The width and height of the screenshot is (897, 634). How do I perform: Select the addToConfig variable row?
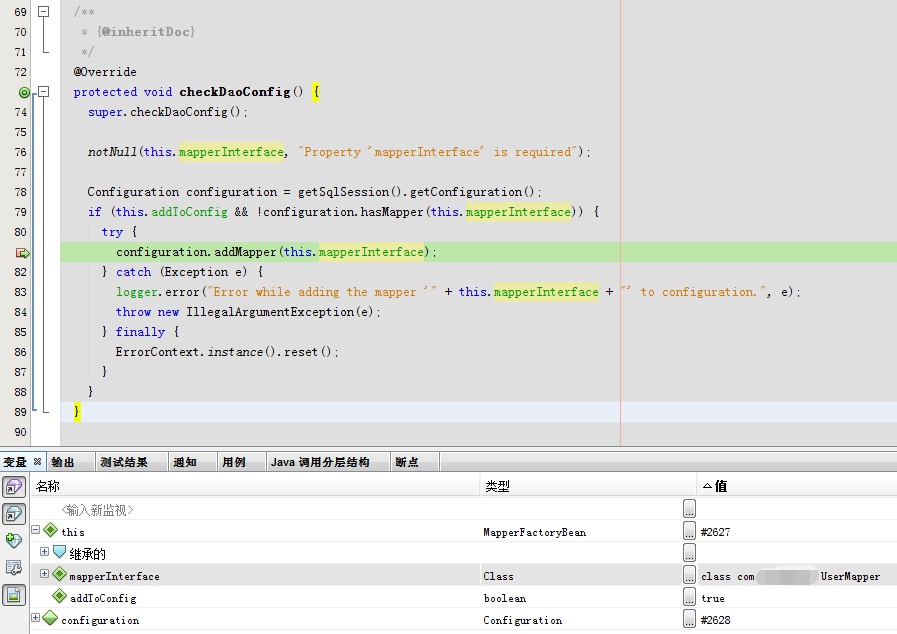tap(463, 597)
